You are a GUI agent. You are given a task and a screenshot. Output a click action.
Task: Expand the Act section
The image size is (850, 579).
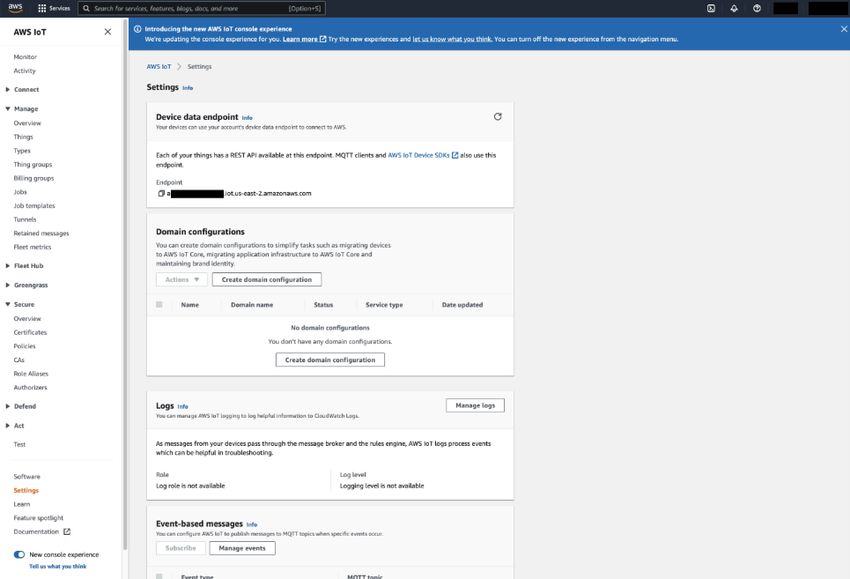click(8, 426)
